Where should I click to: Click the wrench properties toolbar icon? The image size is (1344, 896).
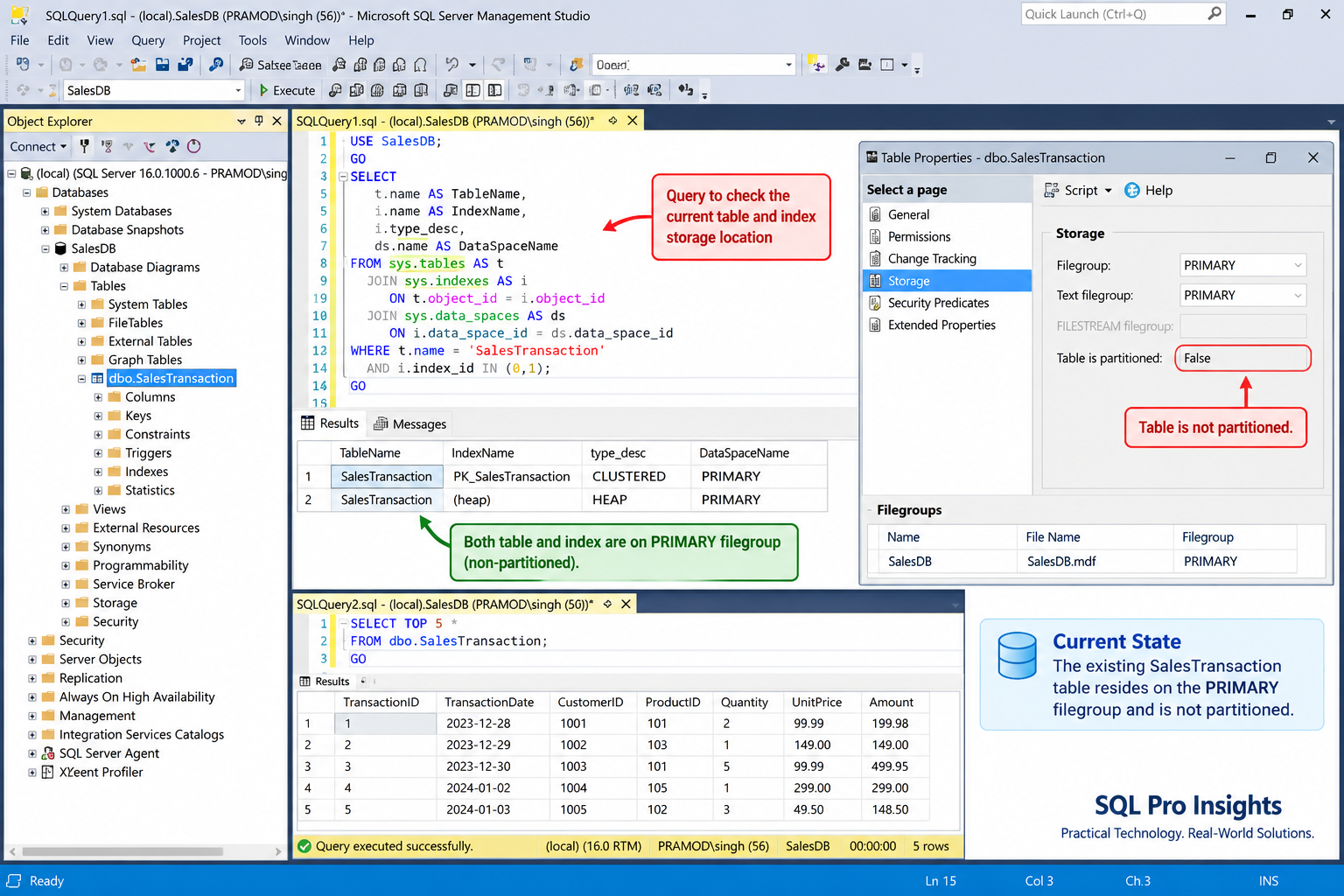[843, 65]
